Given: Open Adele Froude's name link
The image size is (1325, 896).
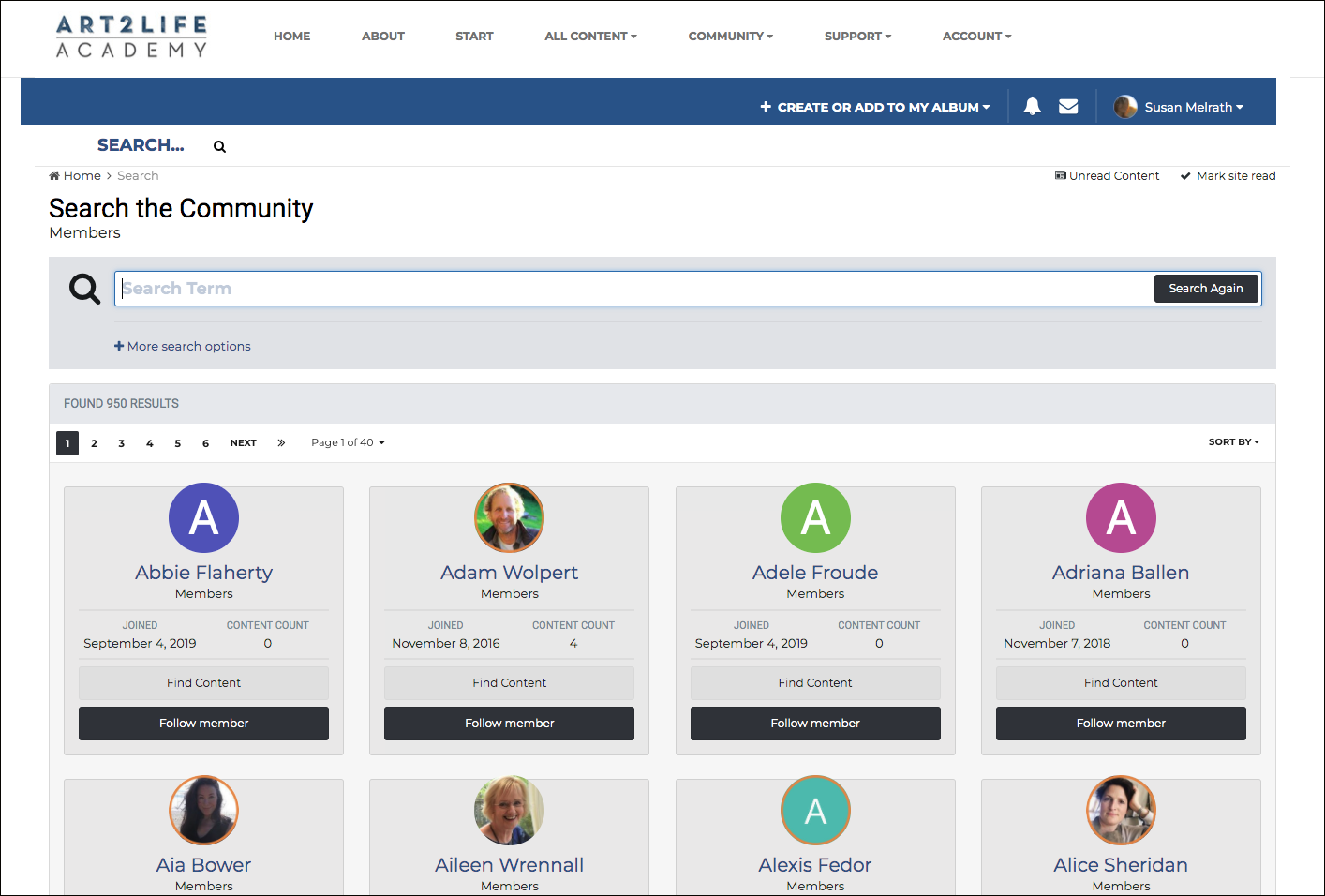Looking at the screenshot, I should coord(815,573).
